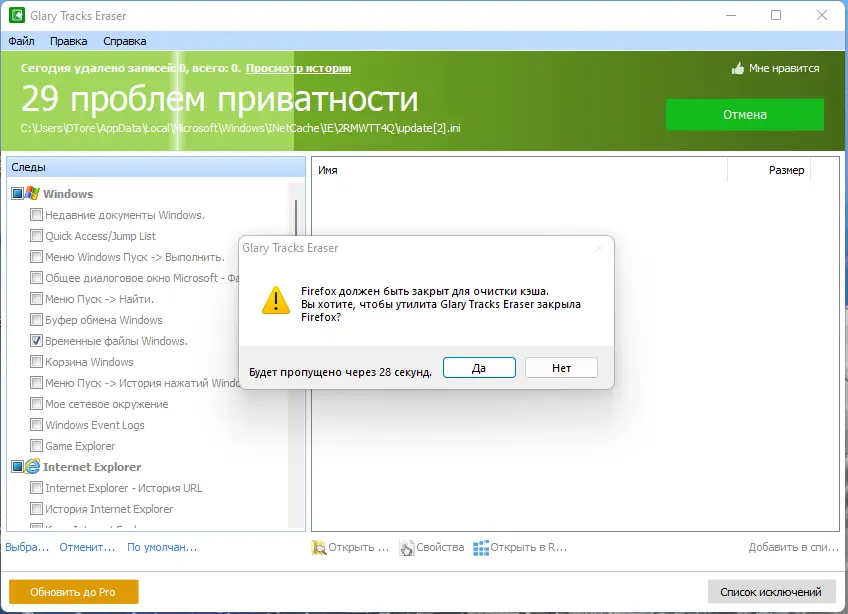Enable Windows Event Logs checkbox
Viewport: 848px width, 614px height.
click(x=36, y=424)
